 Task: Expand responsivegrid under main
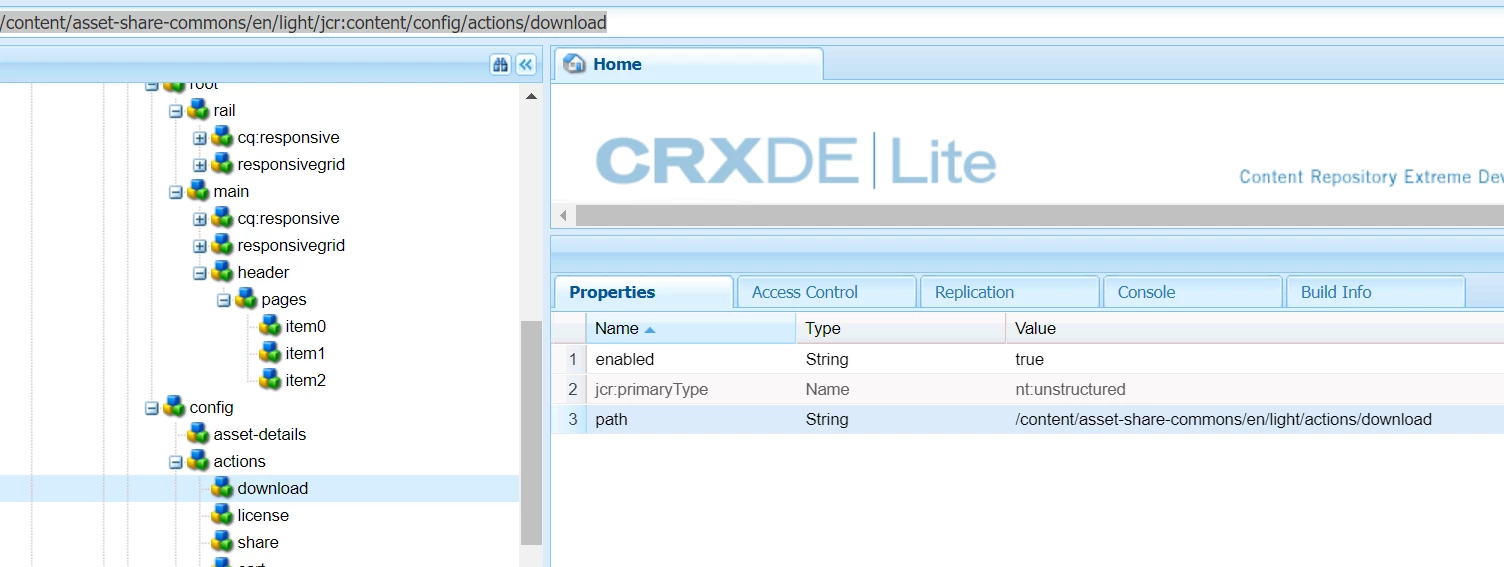200,246
